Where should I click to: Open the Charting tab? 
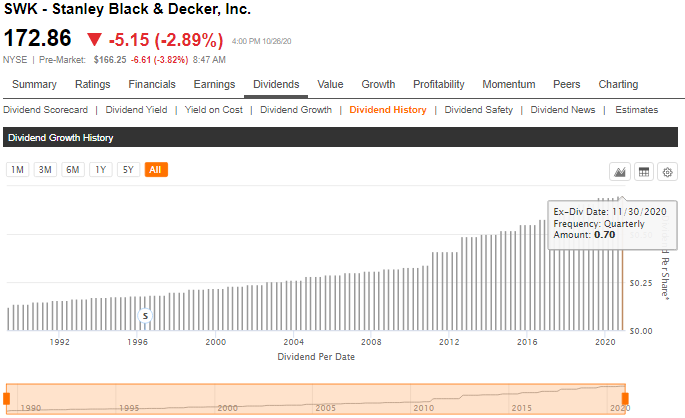[618, 84]
